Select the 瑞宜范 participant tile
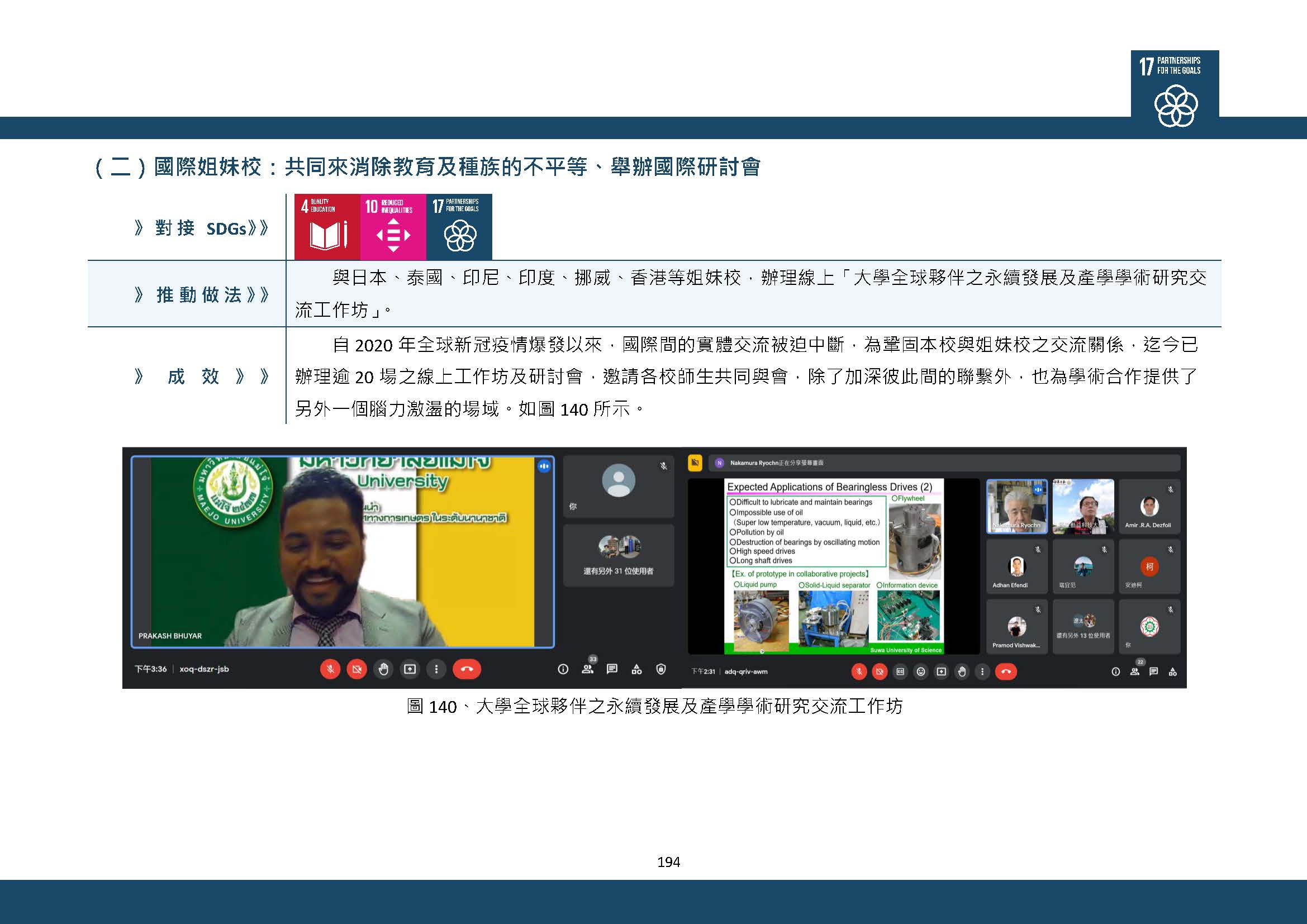Viewport: 1307px width, 924px height. (1083, 566)
